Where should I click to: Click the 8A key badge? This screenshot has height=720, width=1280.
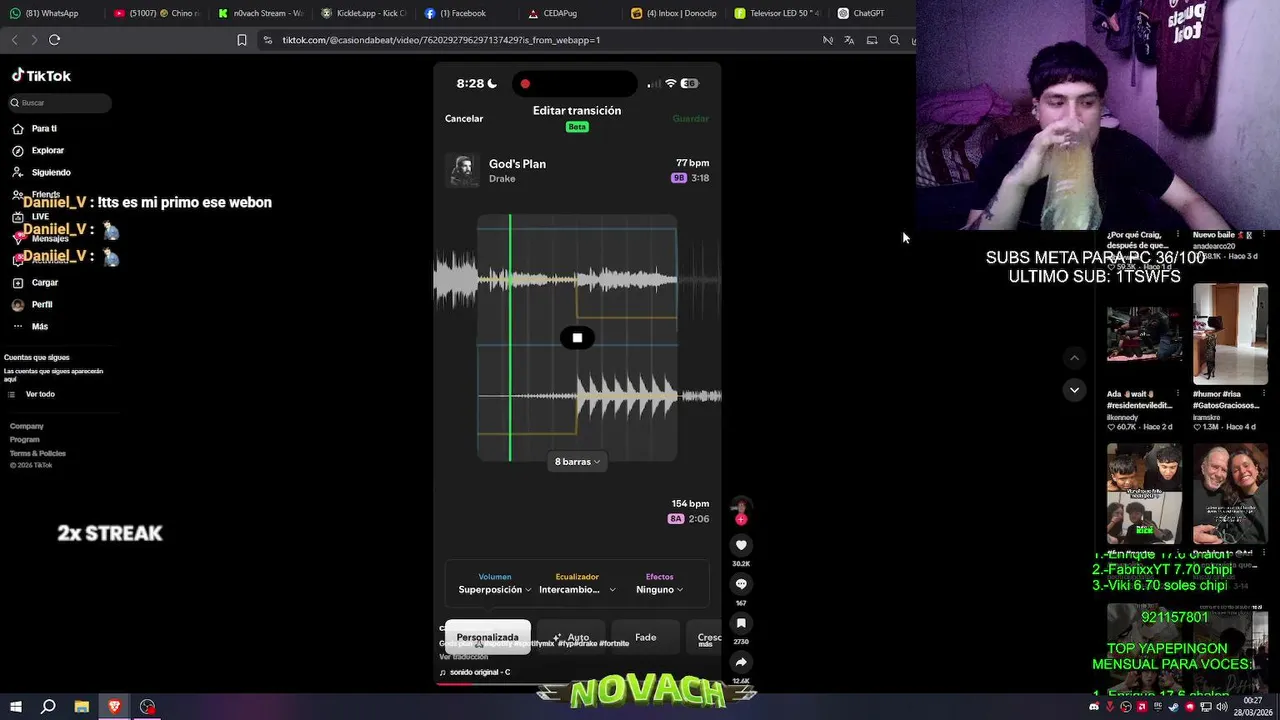click(676, 519)
